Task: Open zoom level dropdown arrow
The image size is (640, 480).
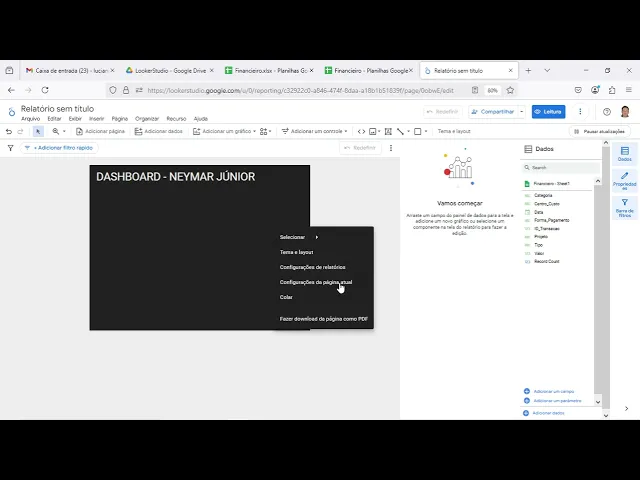Action: tap(64, 131)
